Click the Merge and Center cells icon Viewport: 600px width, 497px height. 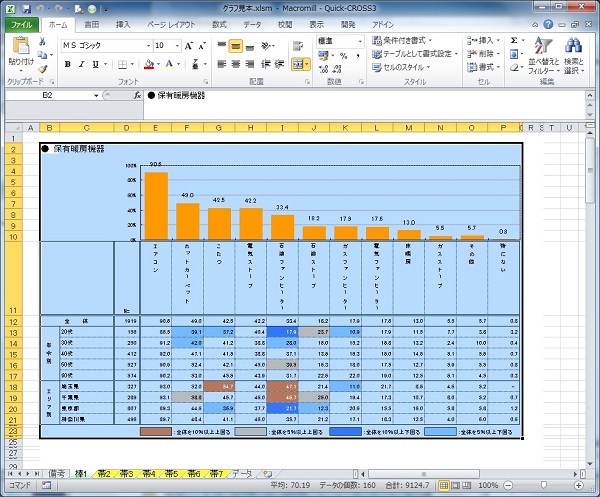299,65
